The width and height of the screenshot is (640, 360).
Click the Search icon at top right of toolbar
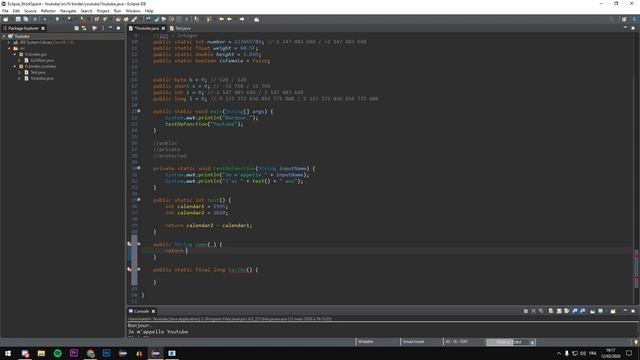point(611,19)
